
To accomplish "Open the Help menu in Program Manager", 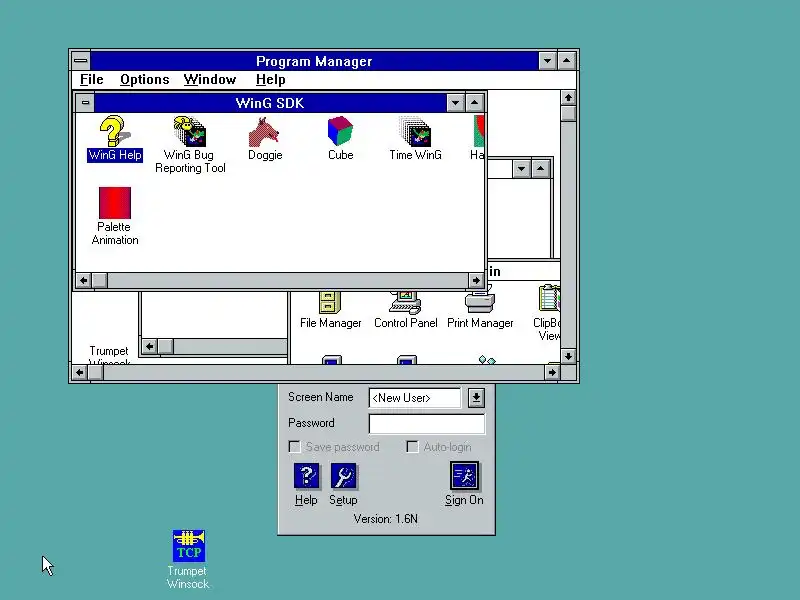I will (x=270, y=80).
